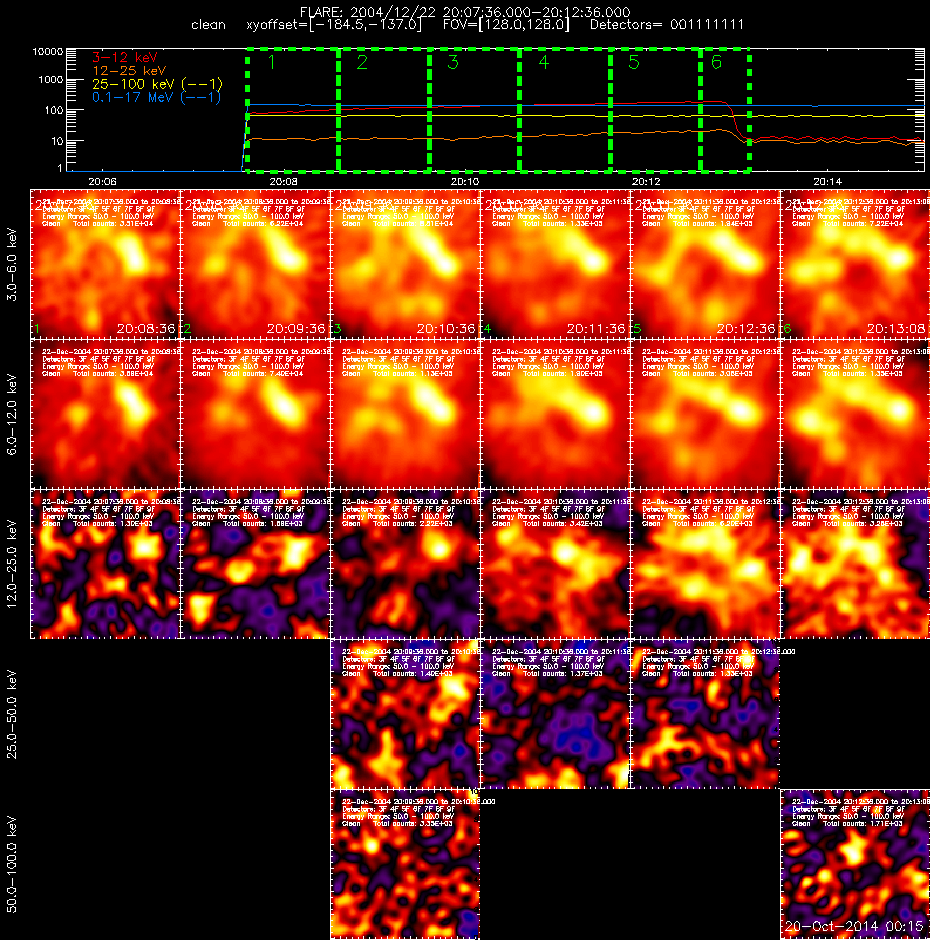Click the 20:06 time axis label
This screenshot has width=930, height=940.
pyautogui.click(x=103, y=181)
